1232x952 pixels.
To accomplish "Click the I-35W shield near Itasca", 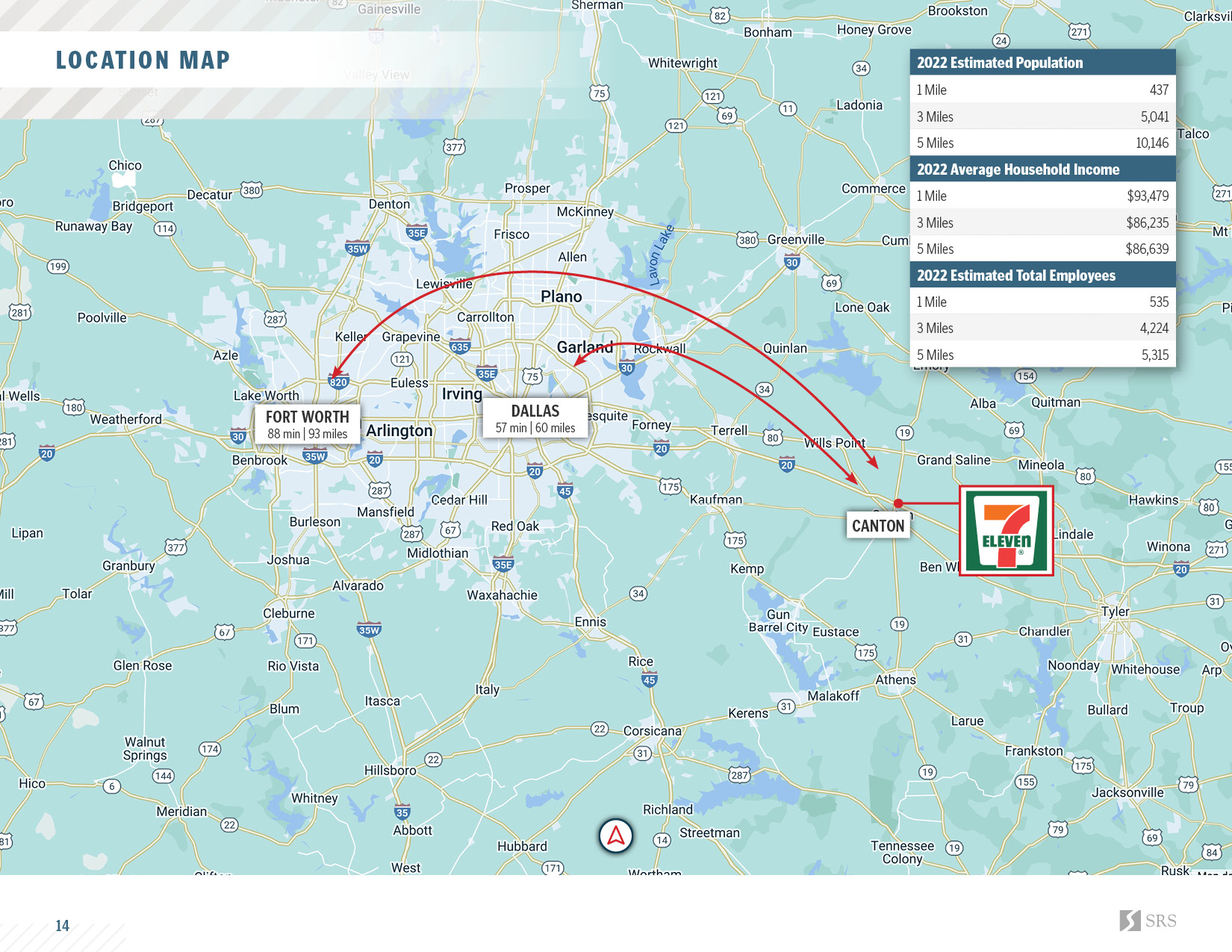I will click(369, 629).
